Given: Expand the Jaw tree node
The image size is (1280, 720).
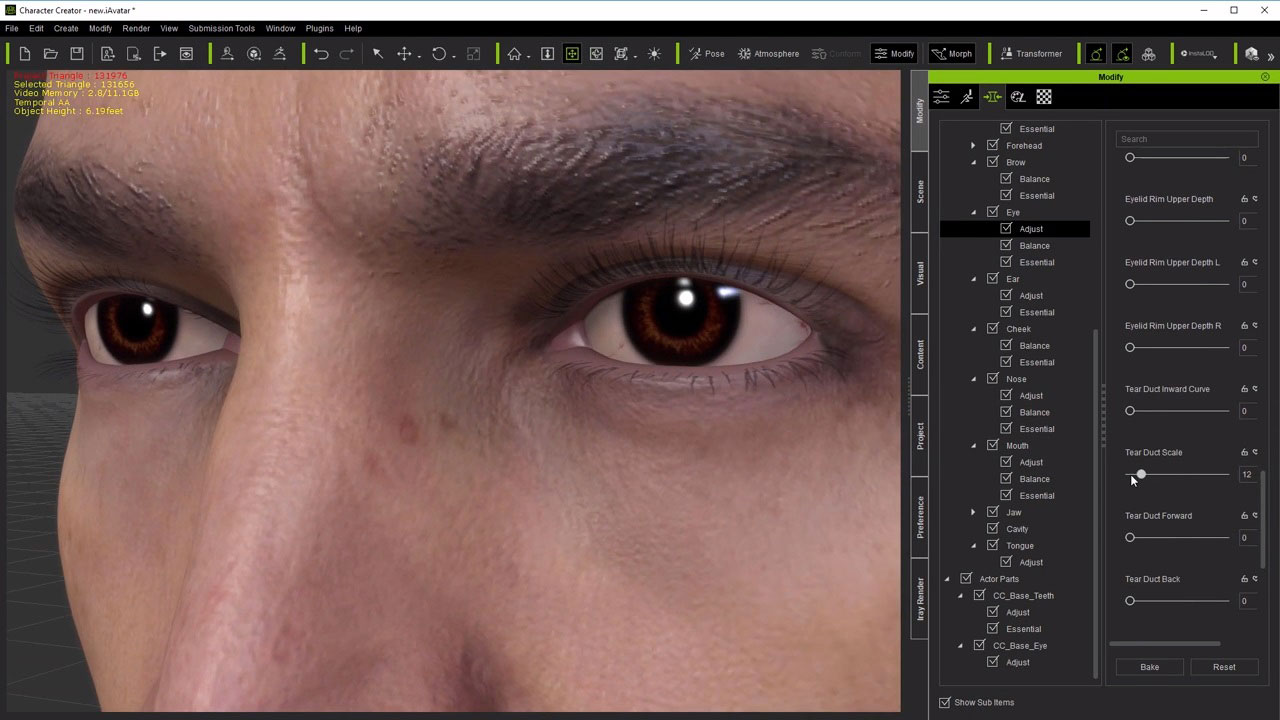Looking at the screenshot, I should 973,512.
